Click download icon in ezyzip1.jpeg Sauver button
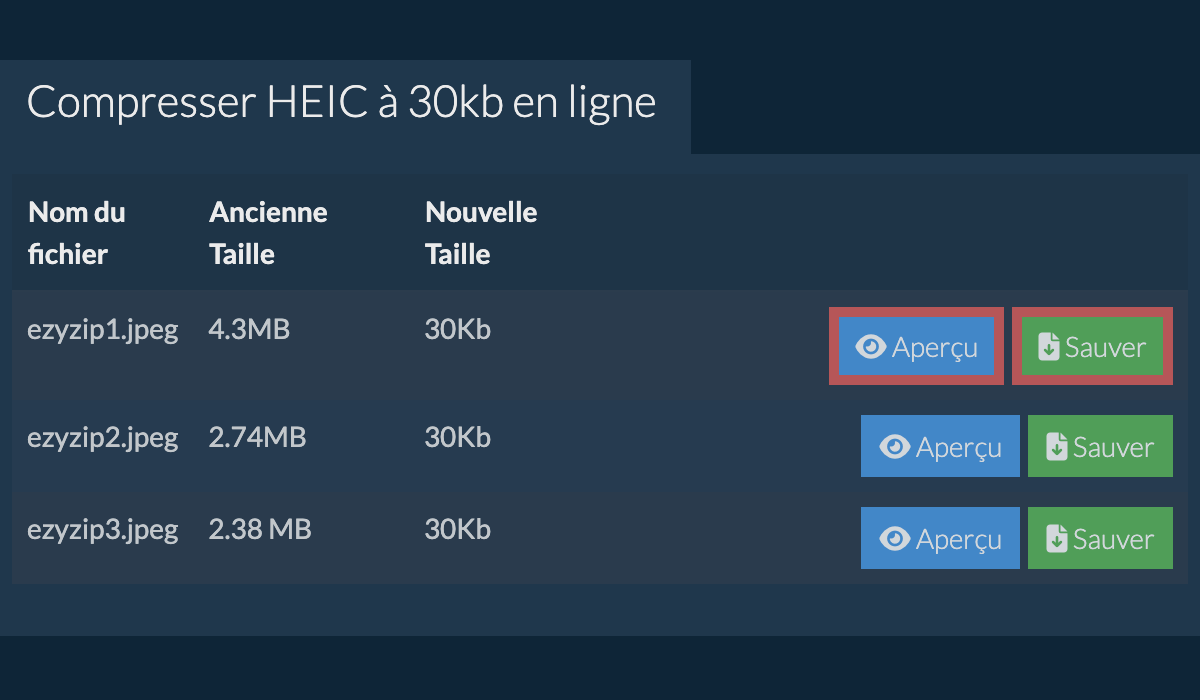Viewport: 1200px width, 700px height. tap(1048, 347)
